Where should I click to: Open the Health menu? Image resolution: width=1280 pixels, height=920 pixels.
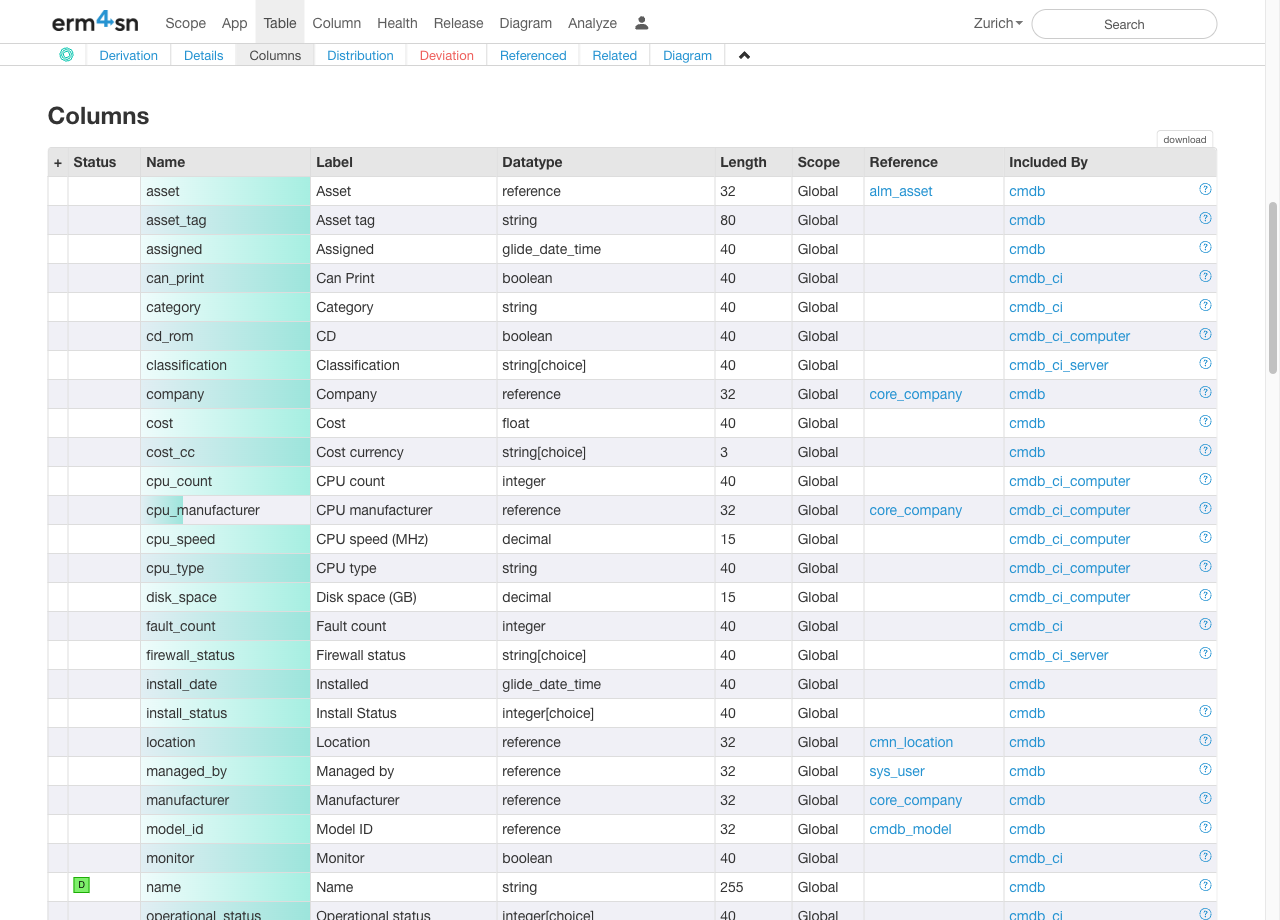[397, 23]
